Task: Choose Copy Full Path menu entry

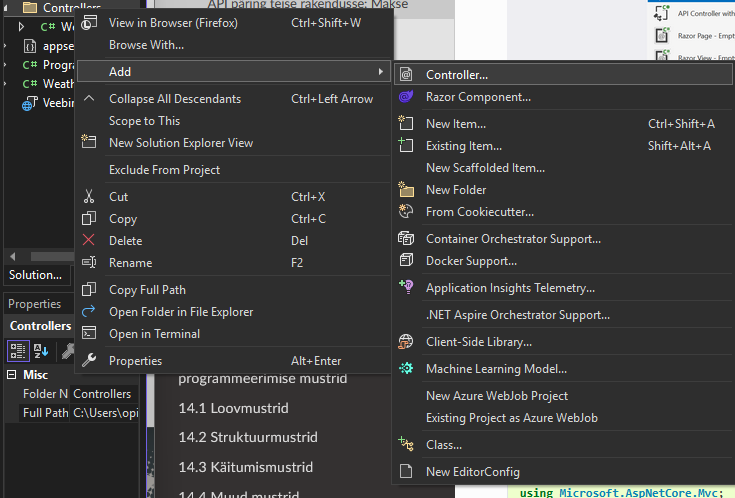Action: pos(147,290)
